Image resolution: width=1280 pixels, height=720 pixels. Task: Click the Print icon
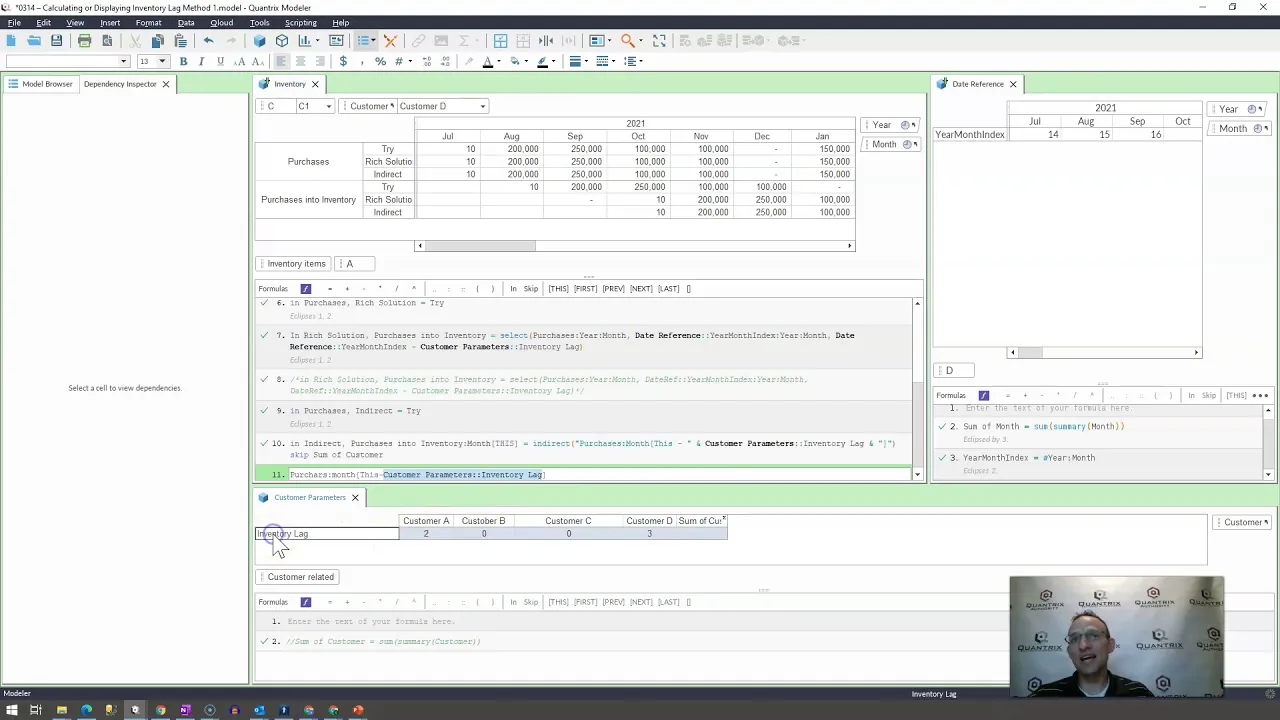pos(84,41)
